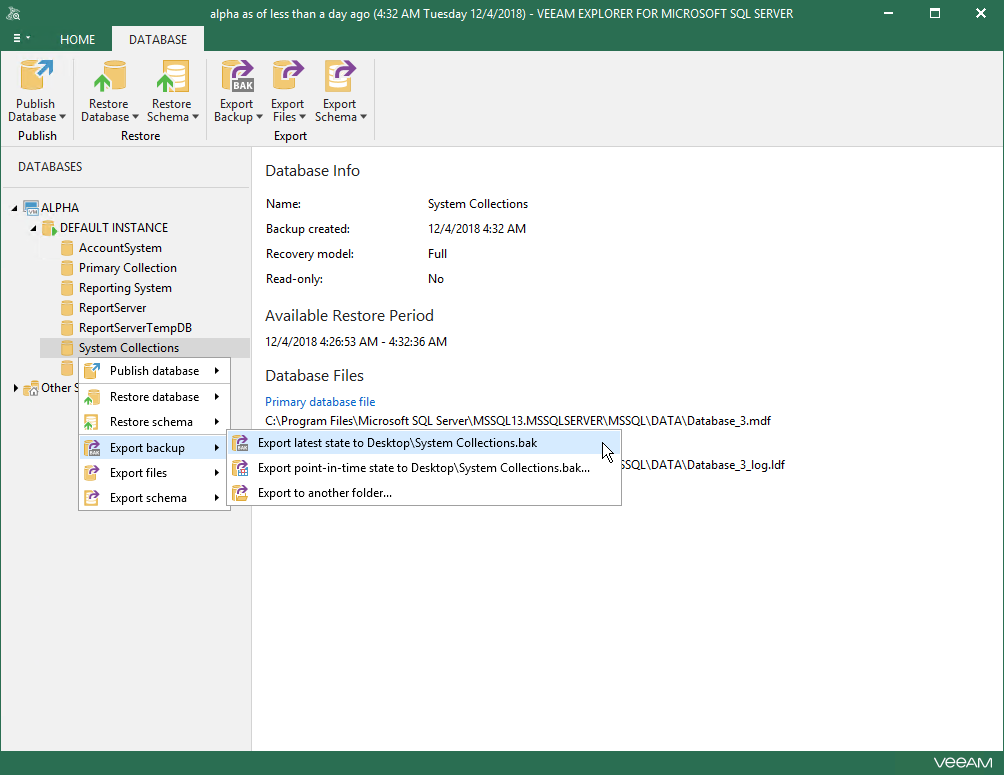Viewport: 1004px width, 775px height.
Task: Open the Publish database submenu
Action: click(x=154, y=371)
